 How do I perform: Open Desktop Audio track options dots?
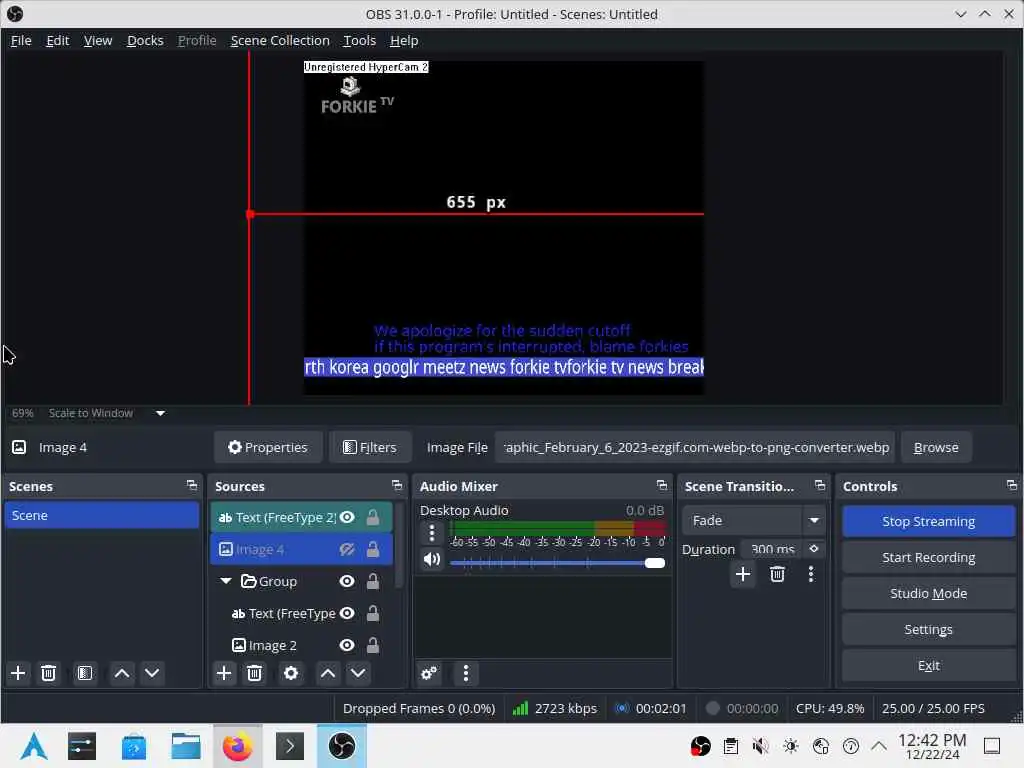click(432, 533)
